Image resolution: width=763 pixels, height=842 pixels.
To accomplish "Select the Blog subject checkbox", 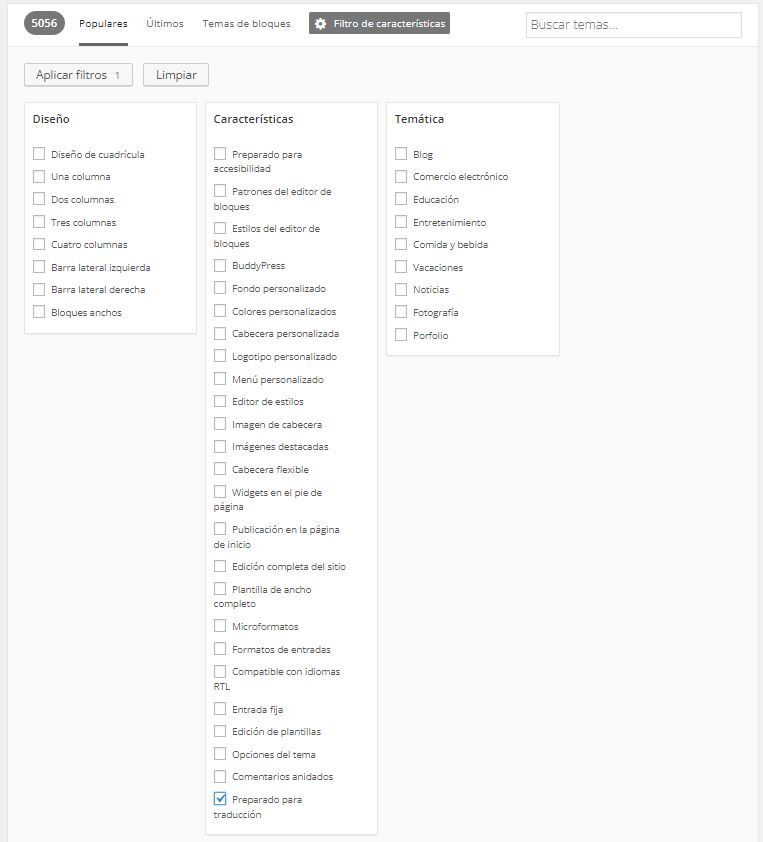I will pyautogui.click(x=401, y=154).
